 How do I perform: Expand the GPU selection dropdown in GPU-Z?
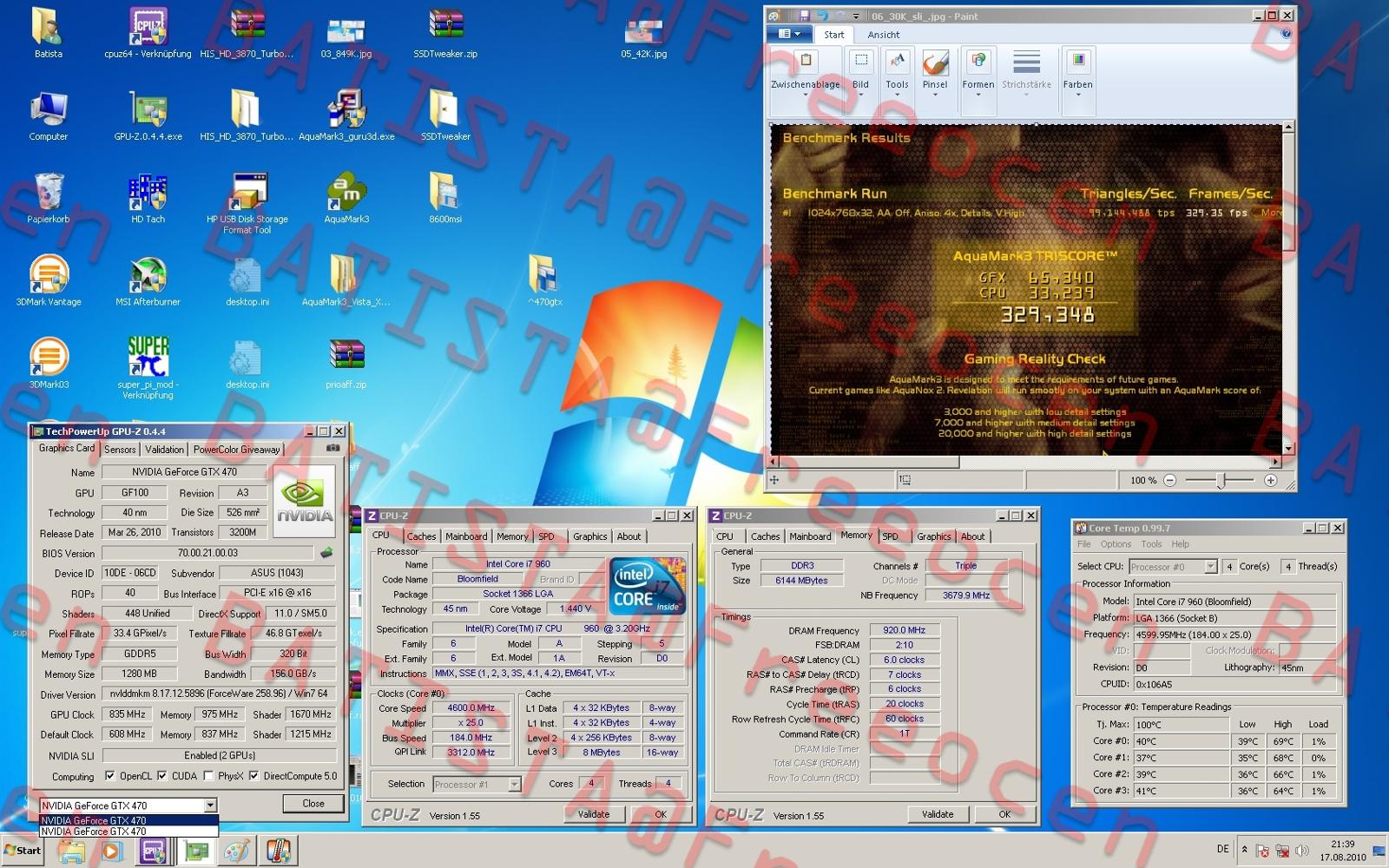210,806
